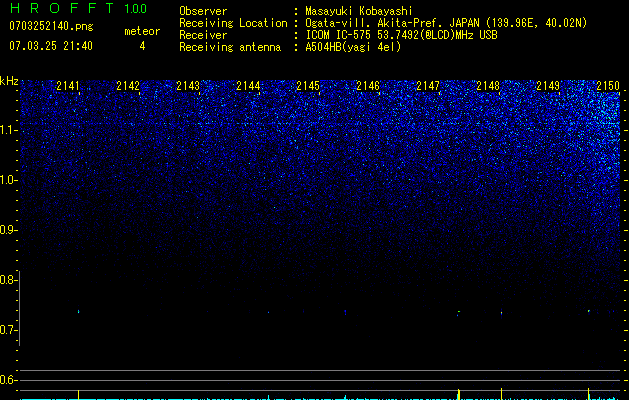Click the 1.1 kHz axis label
This screenshot has height=400, width=629.
pos(7,130)
